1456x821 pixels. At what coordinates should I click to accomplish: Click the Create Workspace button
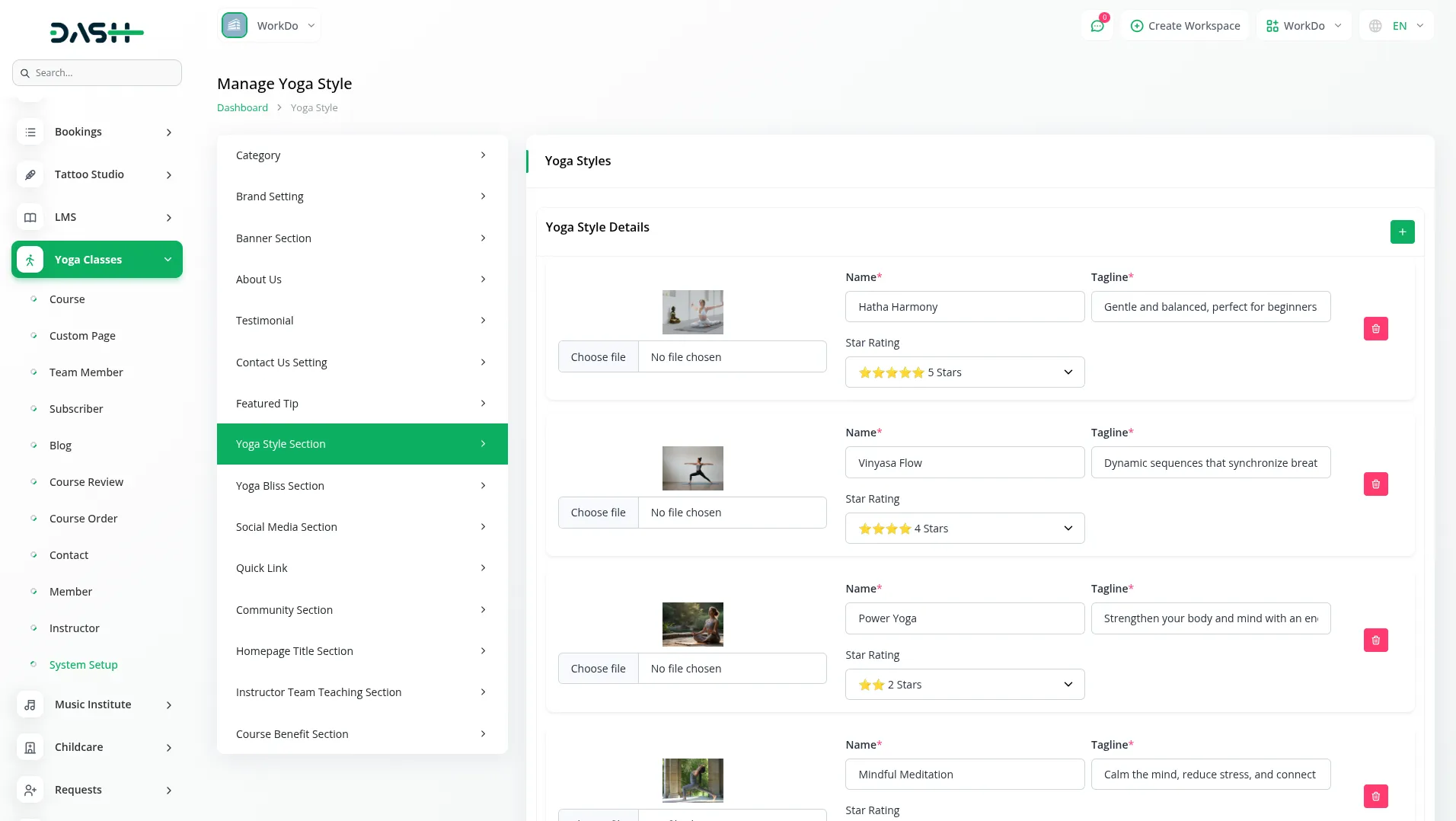click(x=1185, y=26)
